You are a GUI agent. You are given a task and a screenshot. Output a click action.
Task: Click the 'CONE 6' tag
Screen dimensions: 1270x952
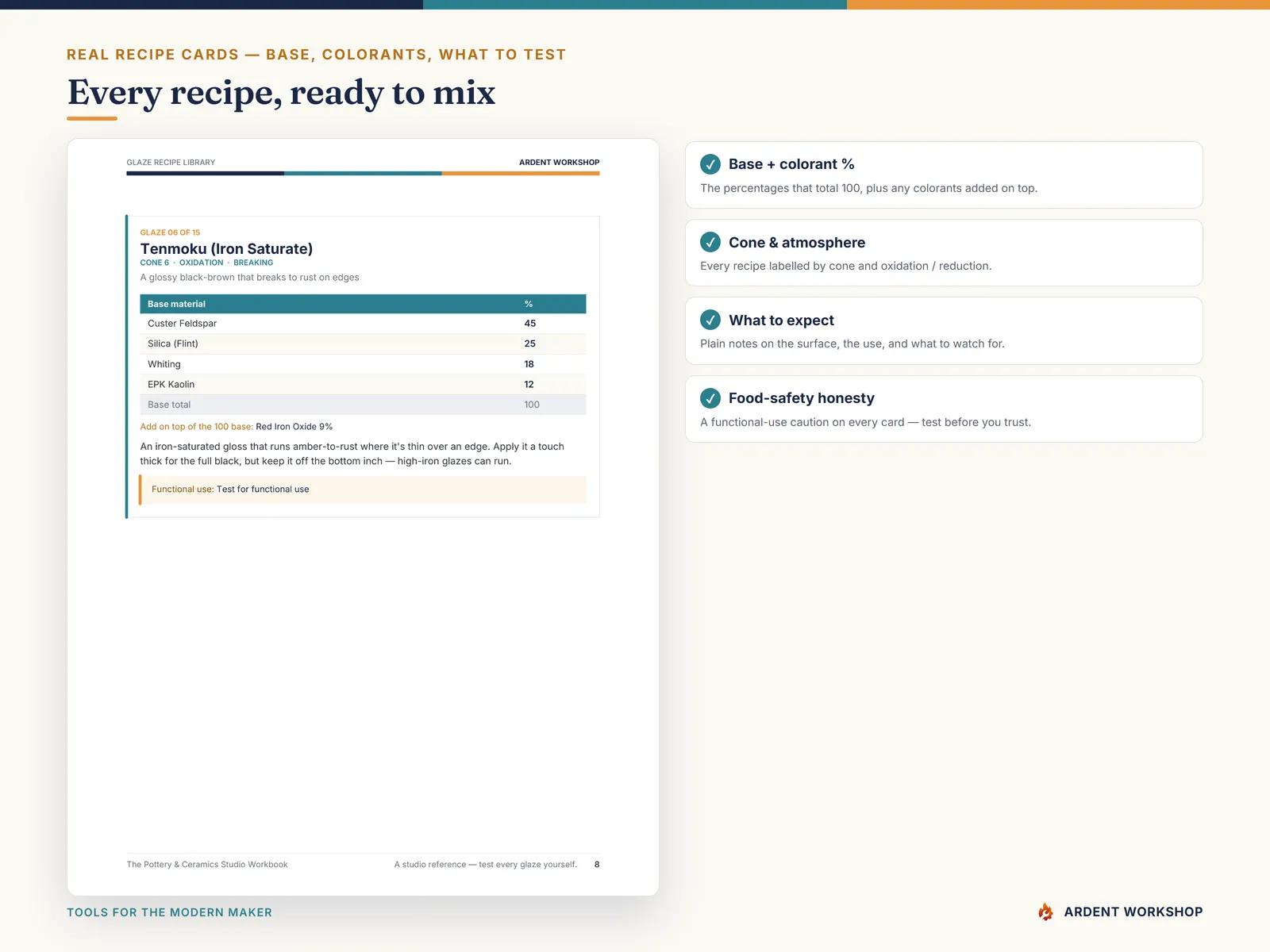point(154,263)
